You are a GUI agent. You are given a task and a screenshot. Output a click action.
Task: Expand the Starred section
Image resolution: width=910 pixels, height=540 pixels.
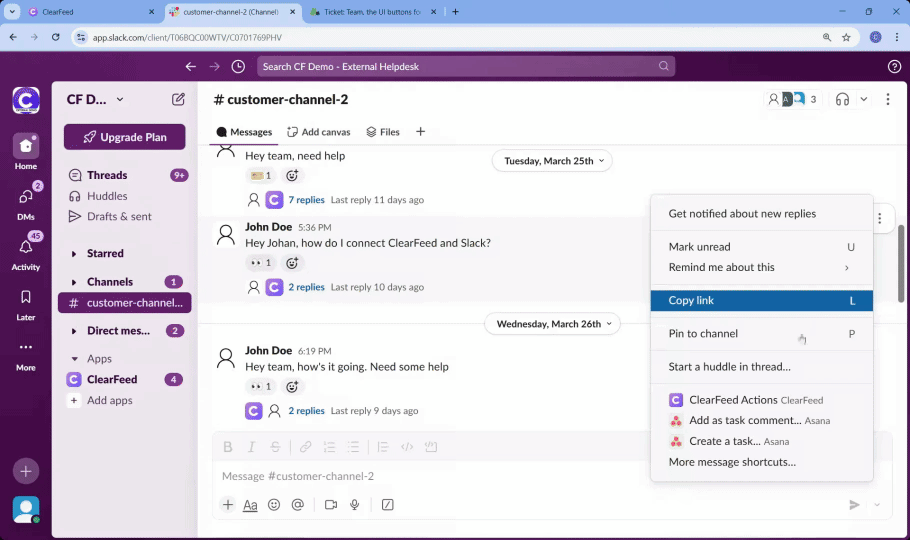[74, 254]
